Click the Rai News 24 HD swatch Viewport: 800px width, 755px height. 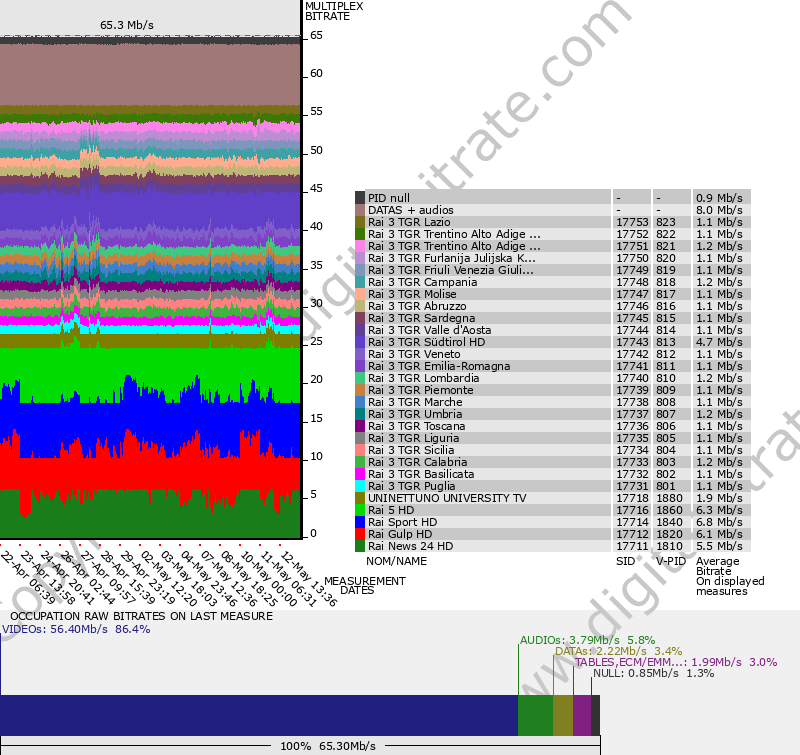(x=360, y=546)
